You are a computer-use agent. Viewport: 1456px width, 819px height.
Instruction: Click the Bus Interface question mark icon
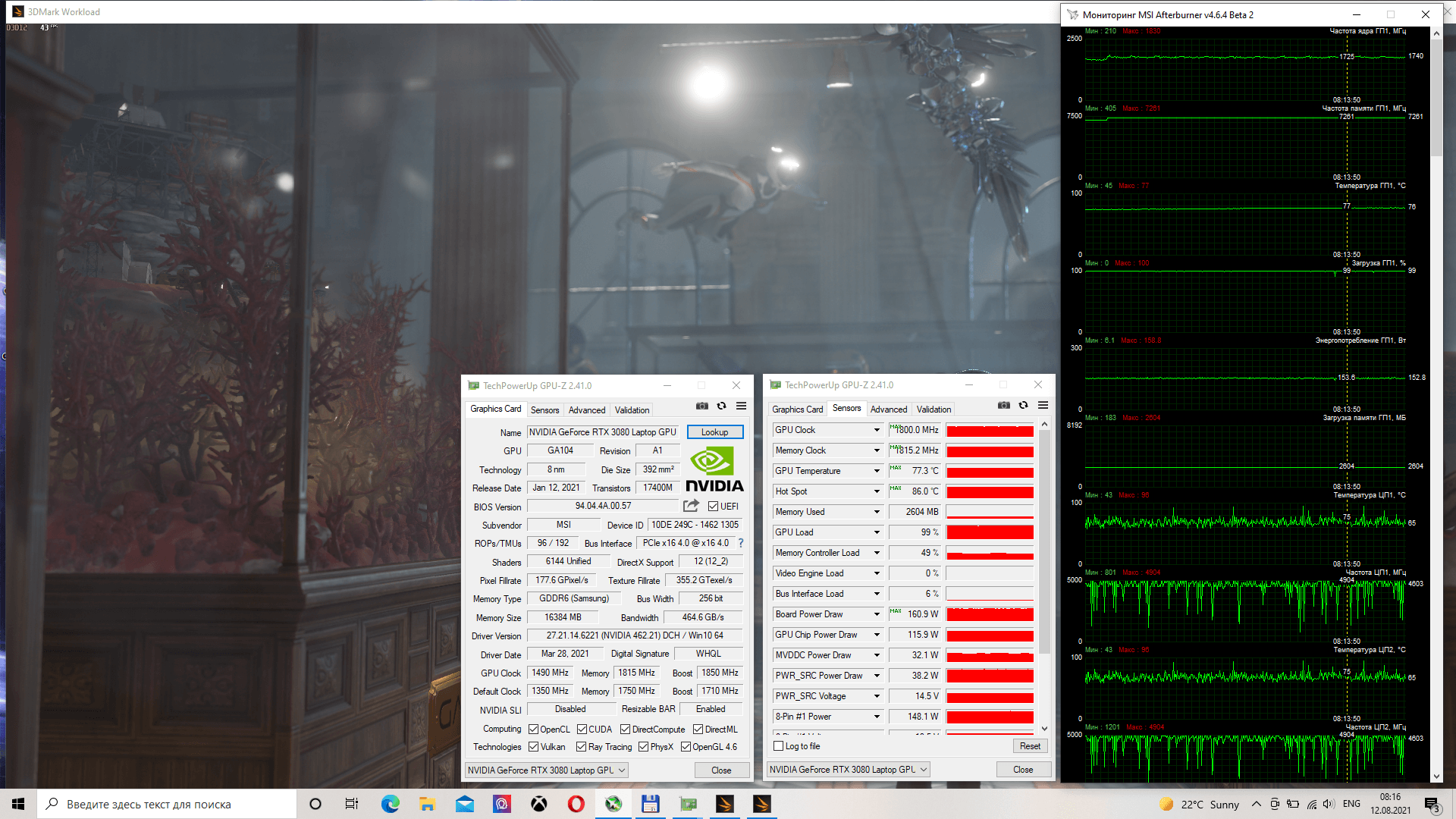(x=741, y=543)
